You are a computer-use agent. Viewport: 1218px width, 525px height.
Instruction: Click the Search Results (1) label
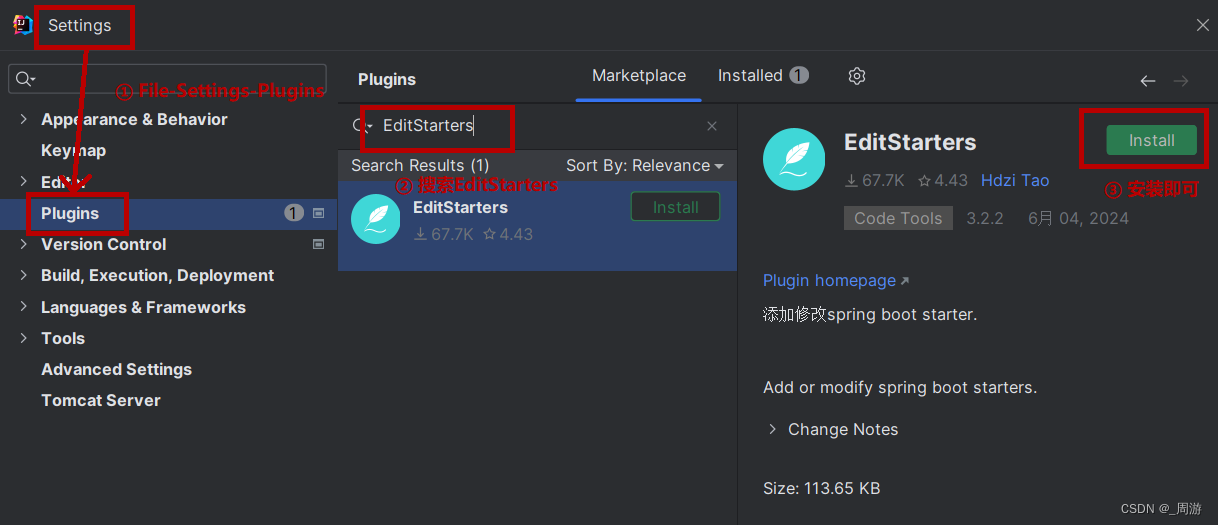tap(420, 166)
